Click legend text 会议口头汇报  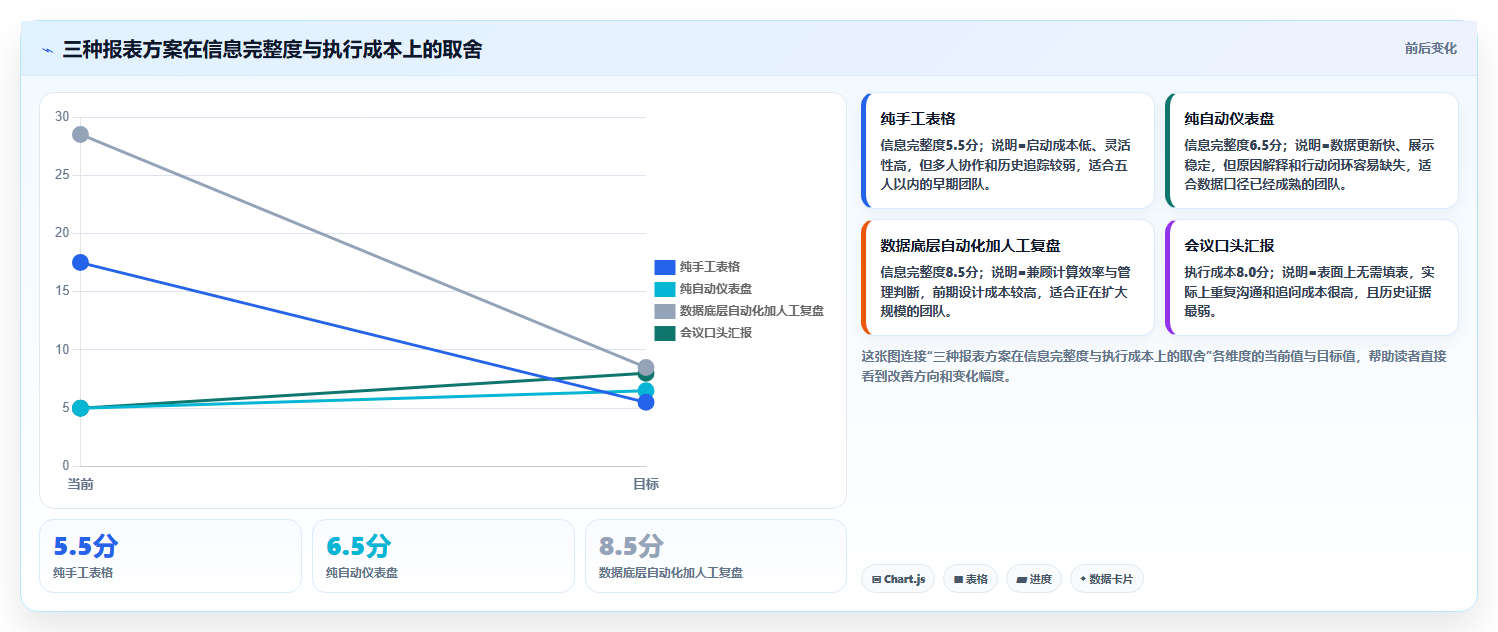pyautogui.click(x=716, y=333)
